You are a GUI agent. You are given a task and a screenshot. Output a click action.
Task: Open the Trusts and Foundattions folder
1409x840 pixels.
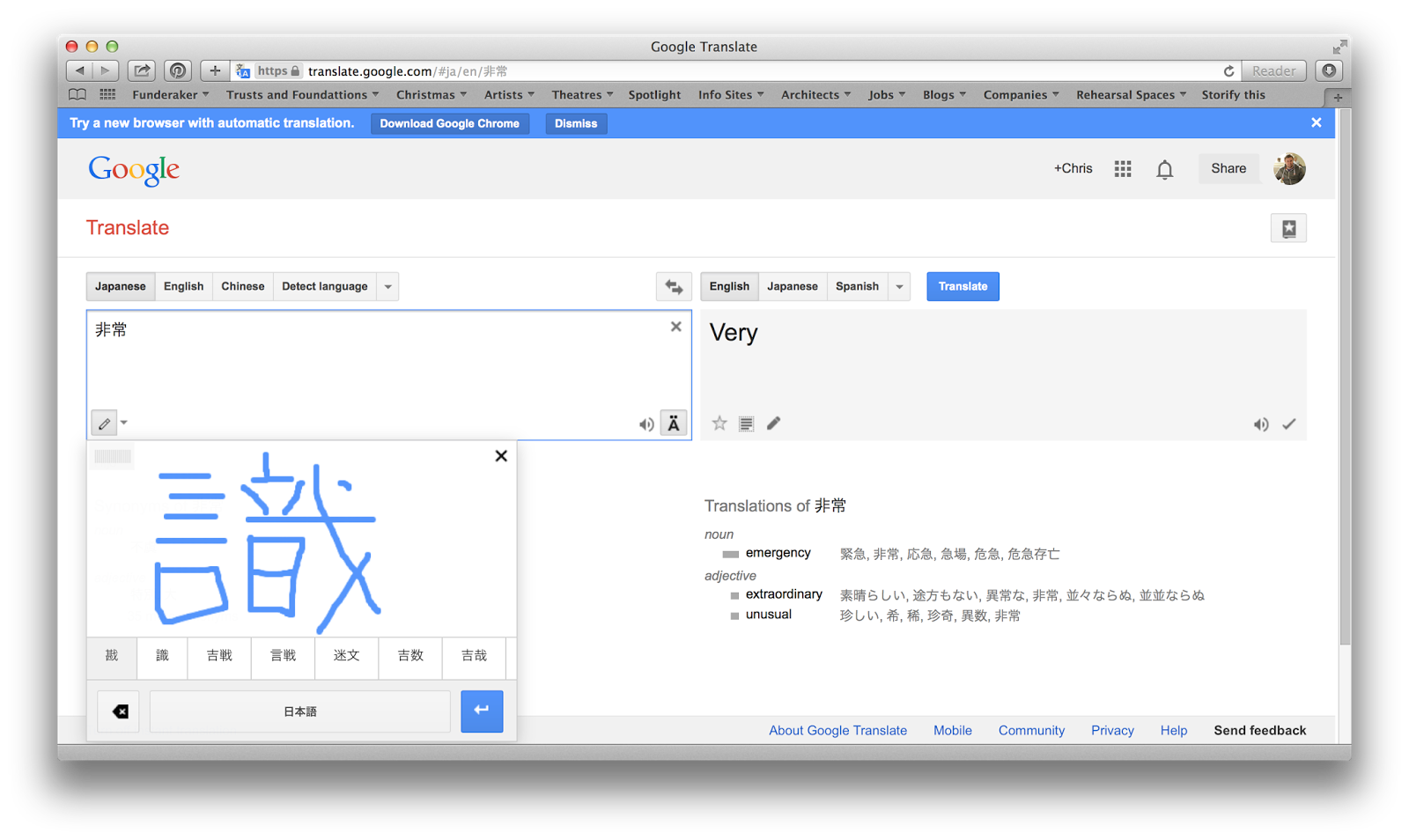(302, 95)
